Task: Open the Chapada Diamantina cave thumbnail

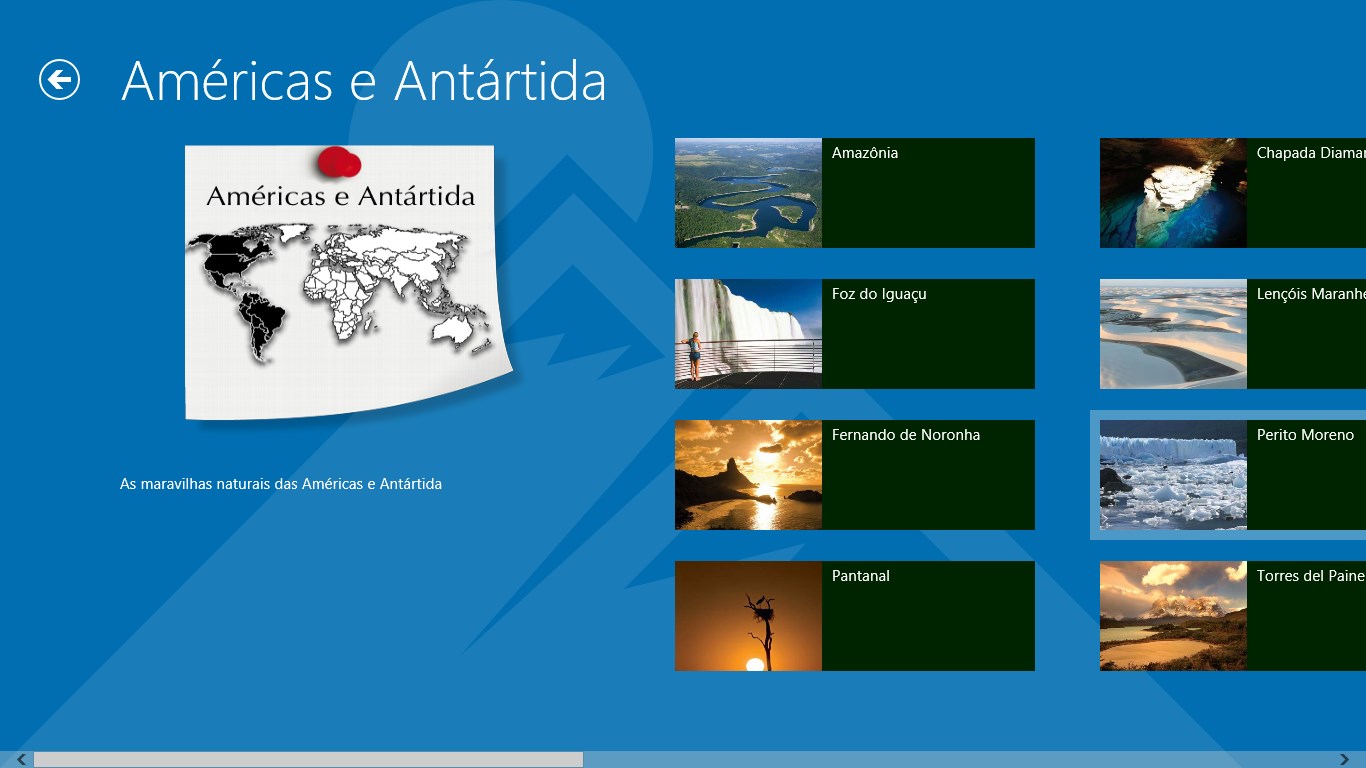Action: [x=1173, y=193]
